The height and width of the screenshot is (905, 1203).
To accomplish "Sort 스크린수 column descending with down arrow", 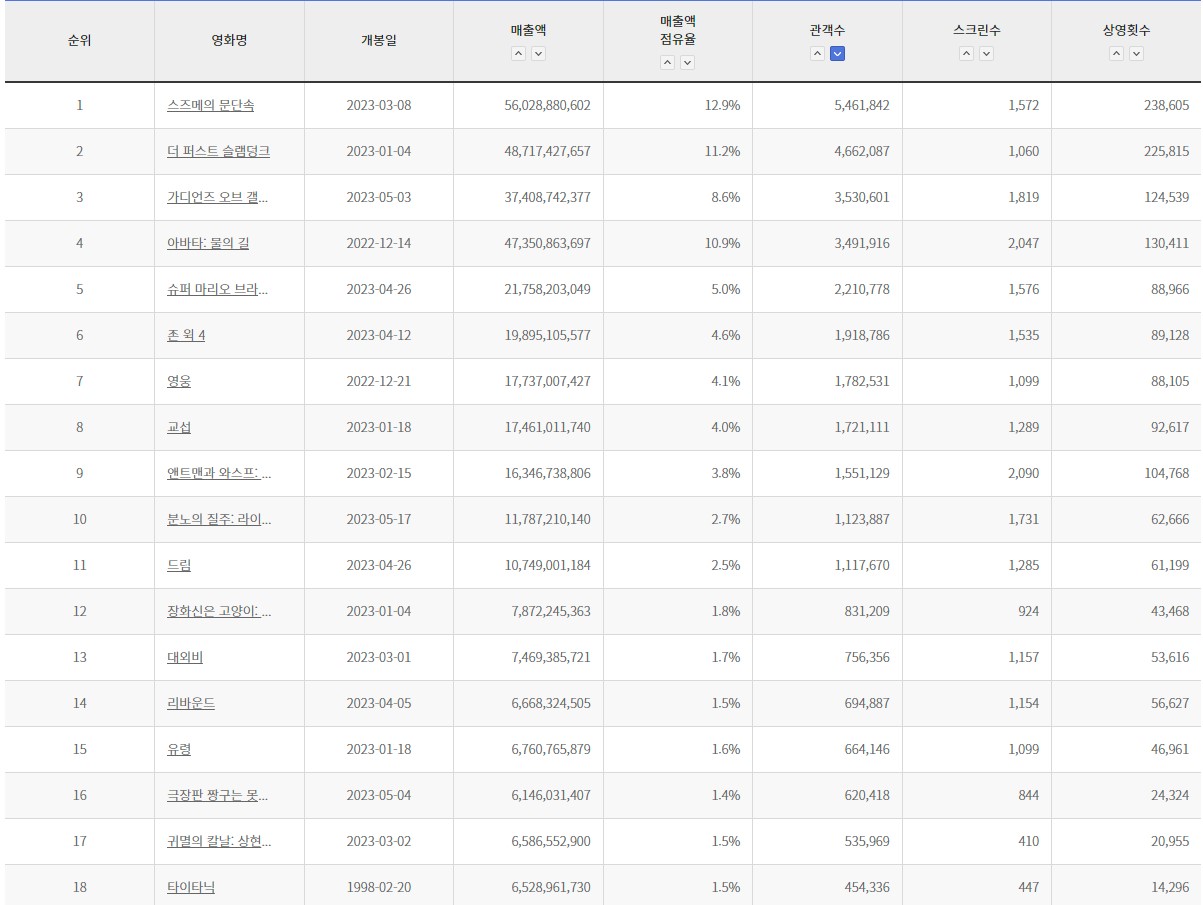I will (986, 54).
